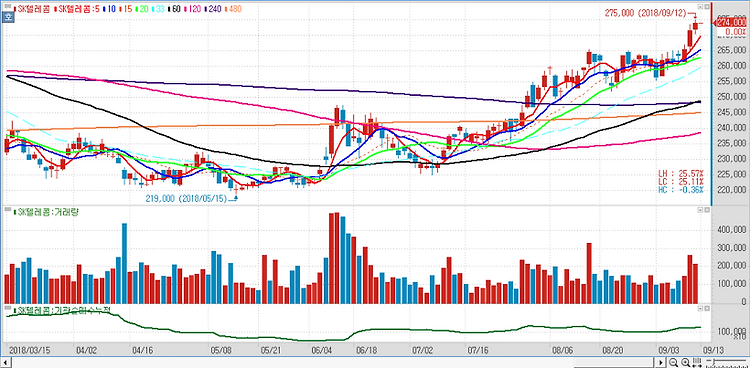Click the 230,000 price axis label
This screenshot has height=368, width=750.
(731, 159)
